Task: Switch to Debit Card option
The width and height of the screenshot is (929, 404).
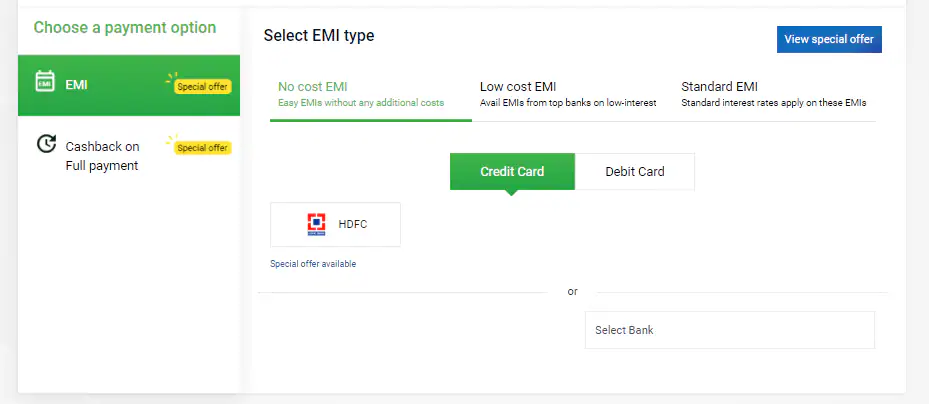Action: tap(635, 171)
